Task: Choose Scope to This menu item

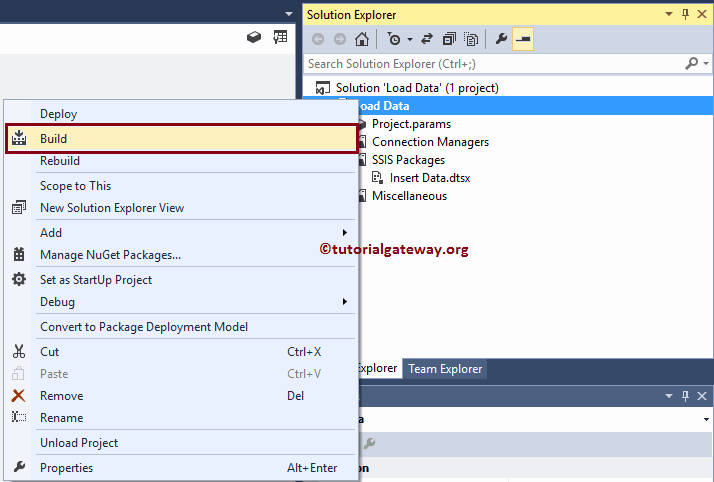Action: (75, 186)
